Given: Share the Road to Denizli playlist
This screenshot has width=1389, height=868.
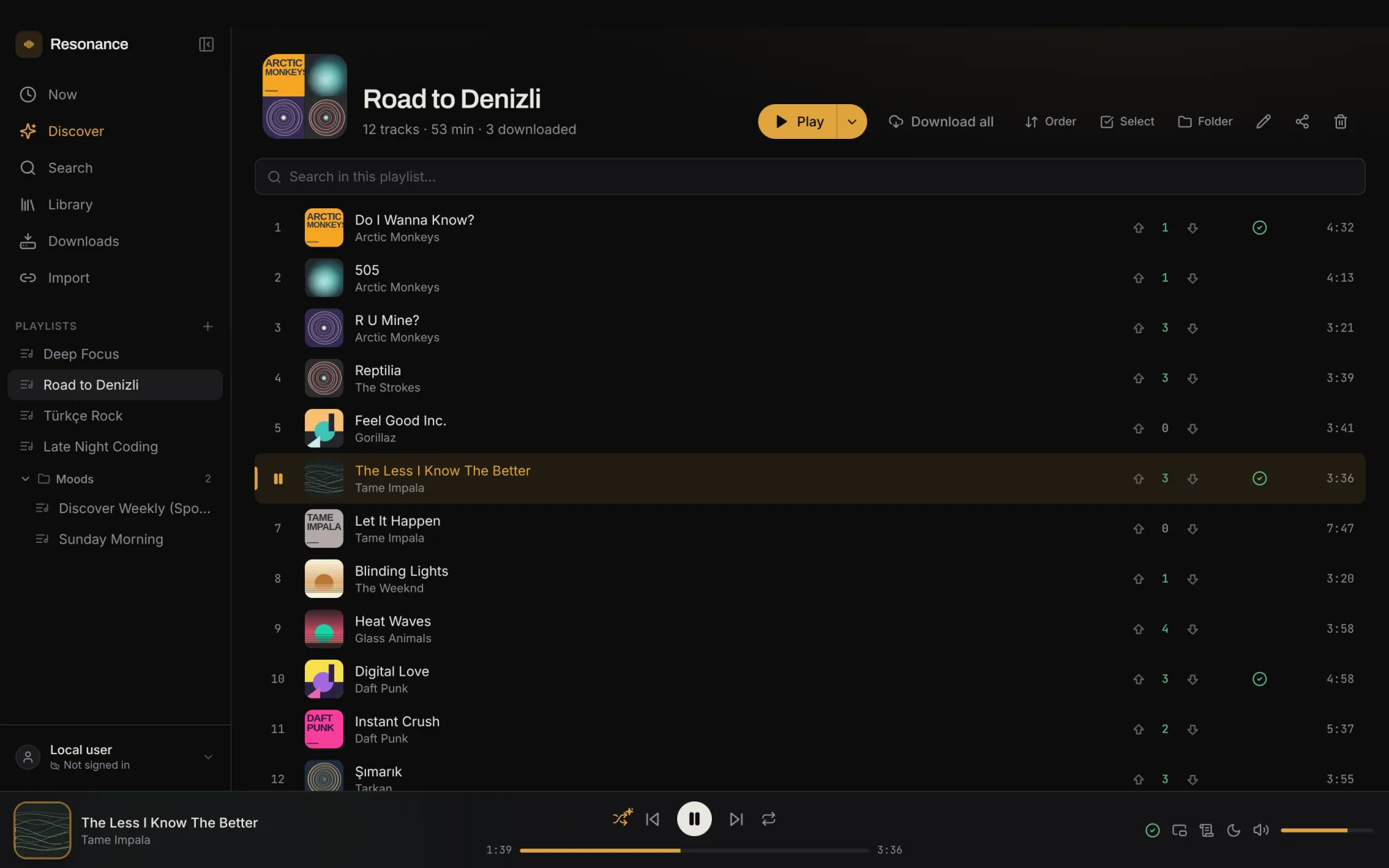Looking at the screenshot, I should [1302, 122].
